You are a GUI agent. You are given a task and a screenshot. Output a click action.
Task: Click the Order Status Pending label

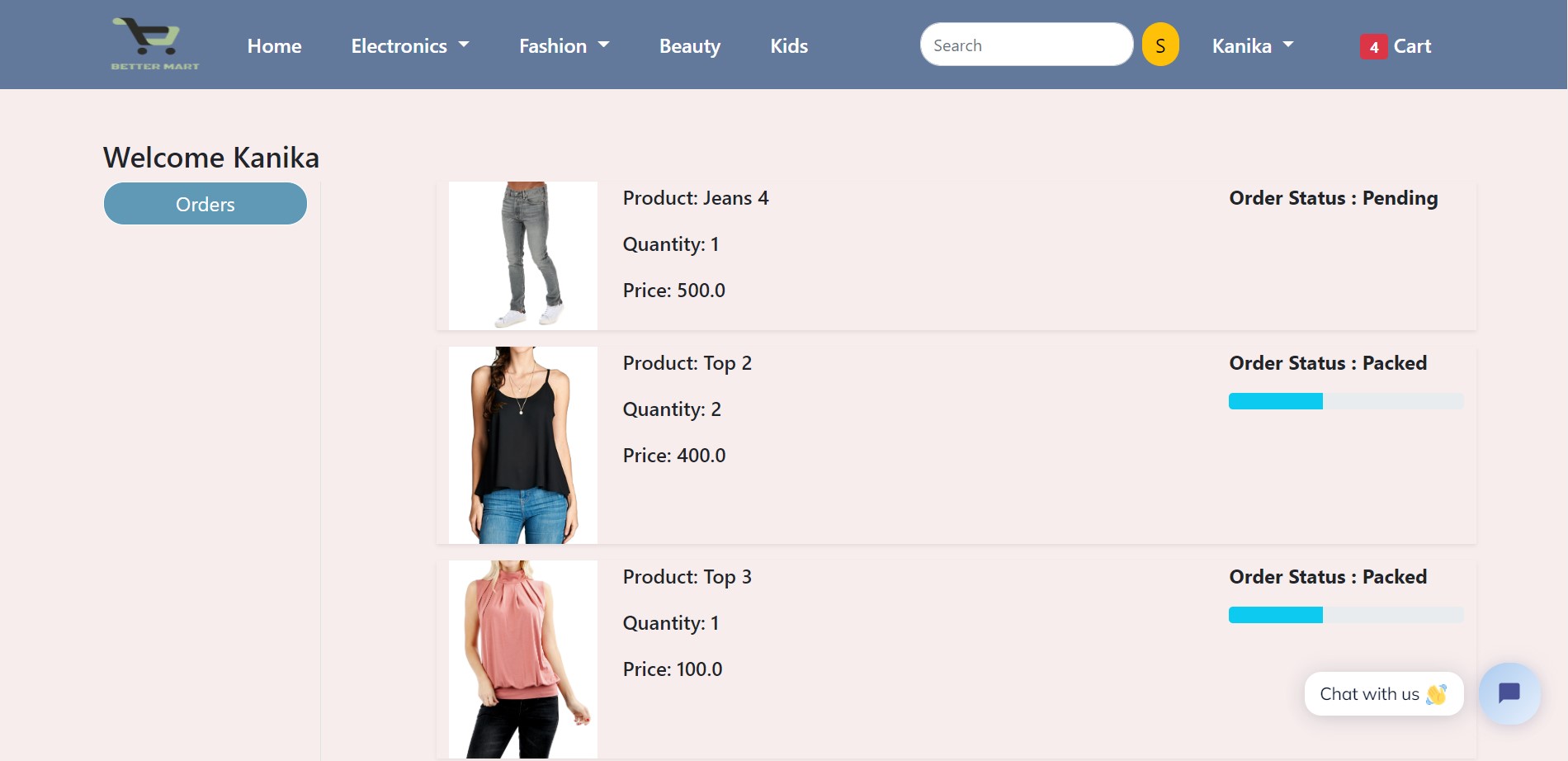point(1333,198)
